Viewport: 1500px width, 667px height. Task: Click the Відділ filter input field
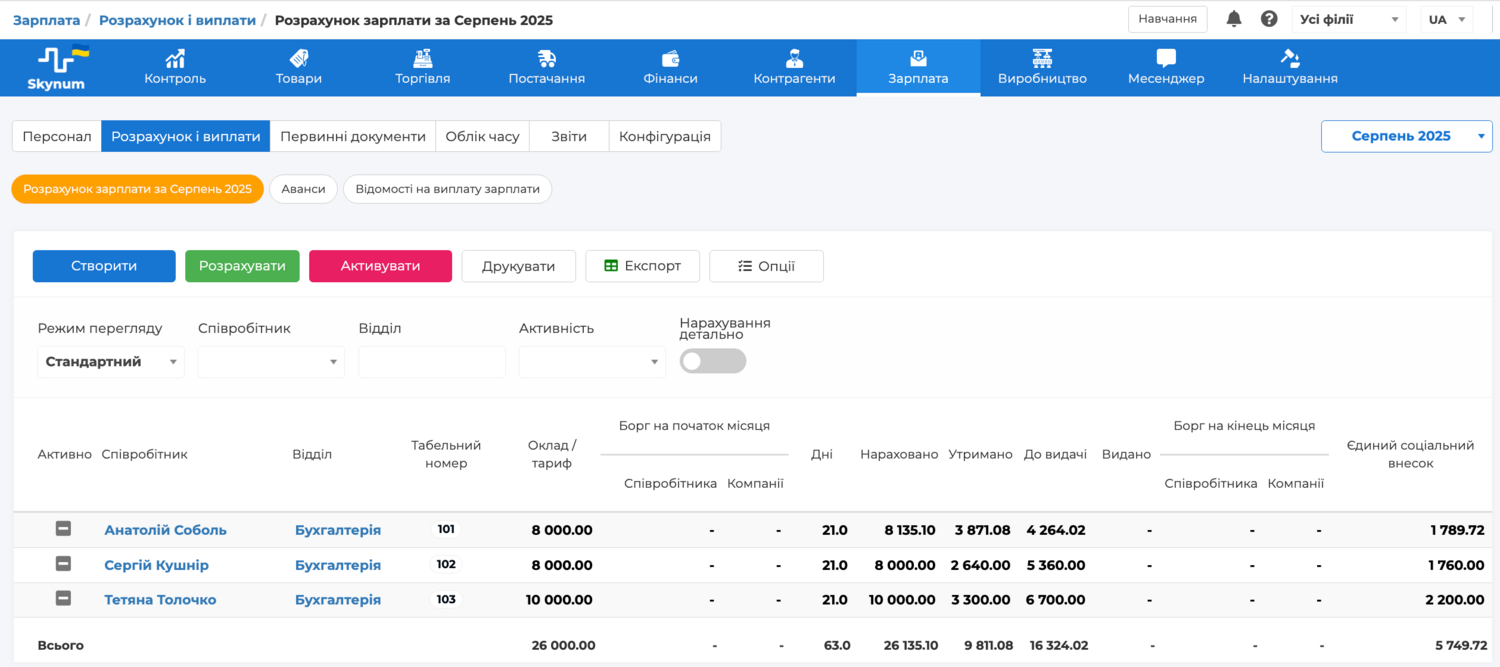432,362
